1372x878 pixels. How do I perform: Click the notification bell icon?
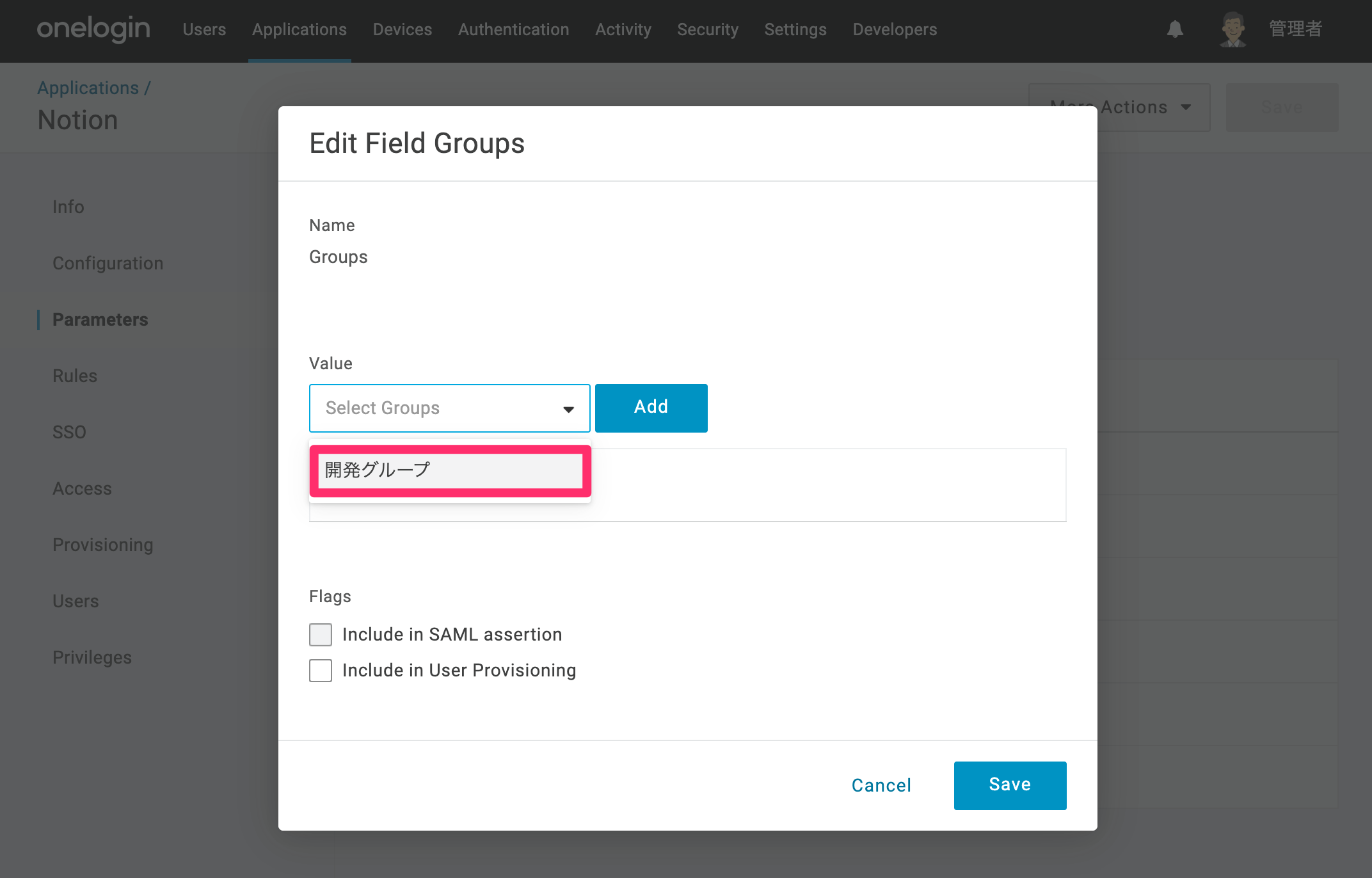1175,29
